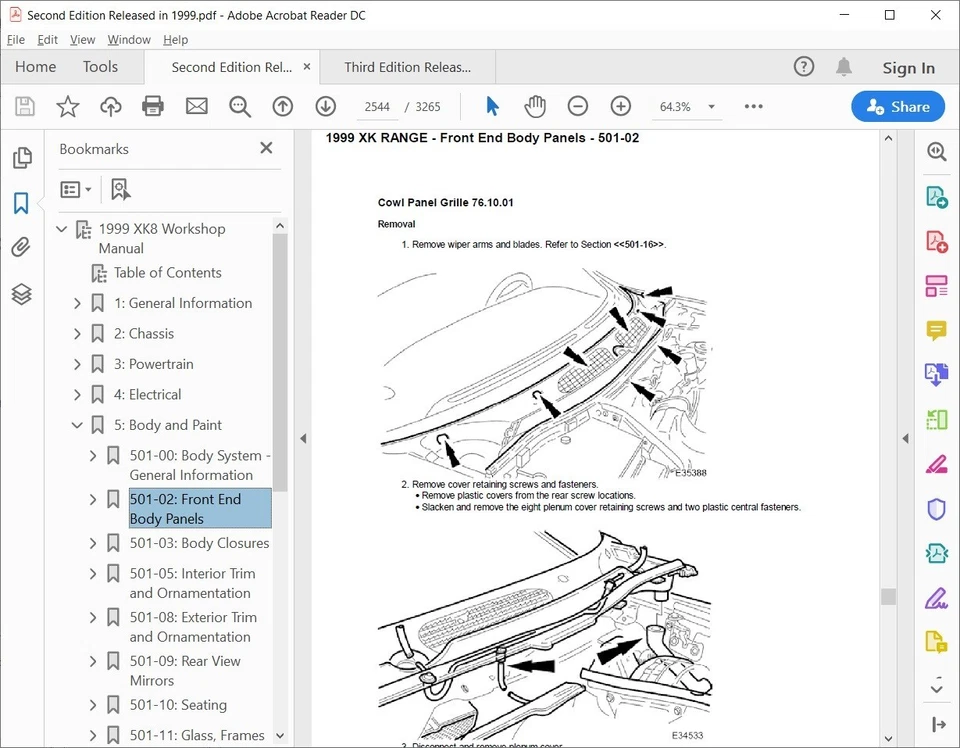Toggle the star favorite in the toolbar
The width and height of the screenshot is (960, 748).
coord(67,106)
